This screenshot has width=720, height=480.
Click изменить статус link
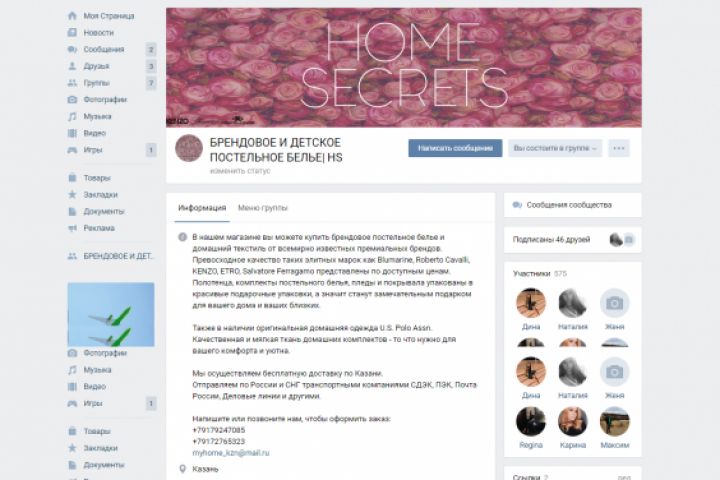(240, 171)
